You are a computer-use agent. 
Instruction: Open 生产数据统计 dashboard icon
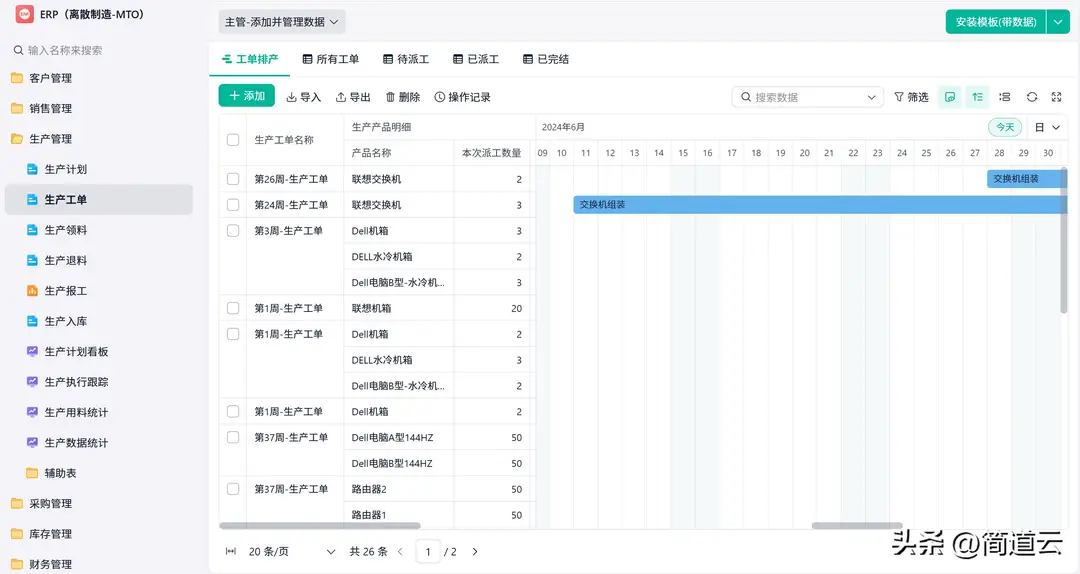coord(32,442)
